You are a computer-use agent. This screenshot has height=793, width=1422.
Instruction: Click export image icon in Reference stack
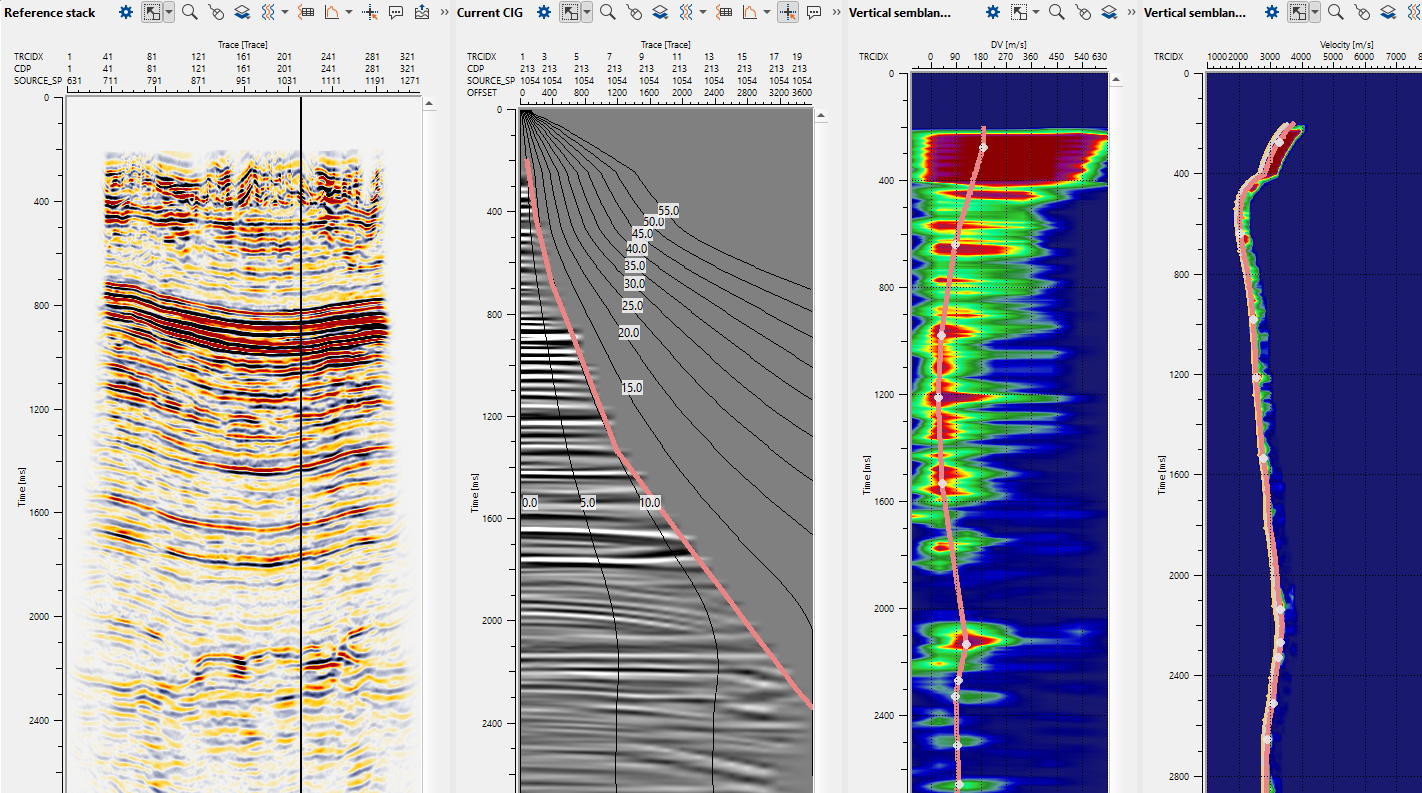[421, 13]
